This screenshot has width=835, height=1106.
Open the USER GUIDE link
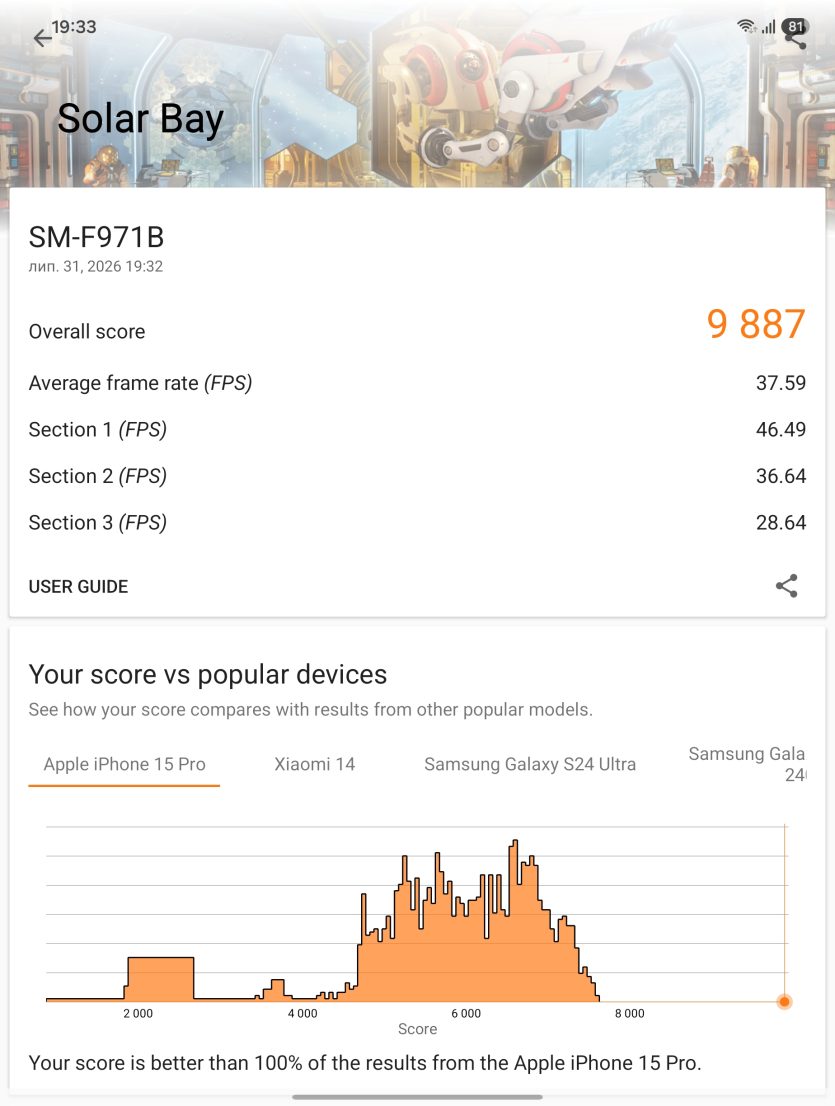click(78, 587)
